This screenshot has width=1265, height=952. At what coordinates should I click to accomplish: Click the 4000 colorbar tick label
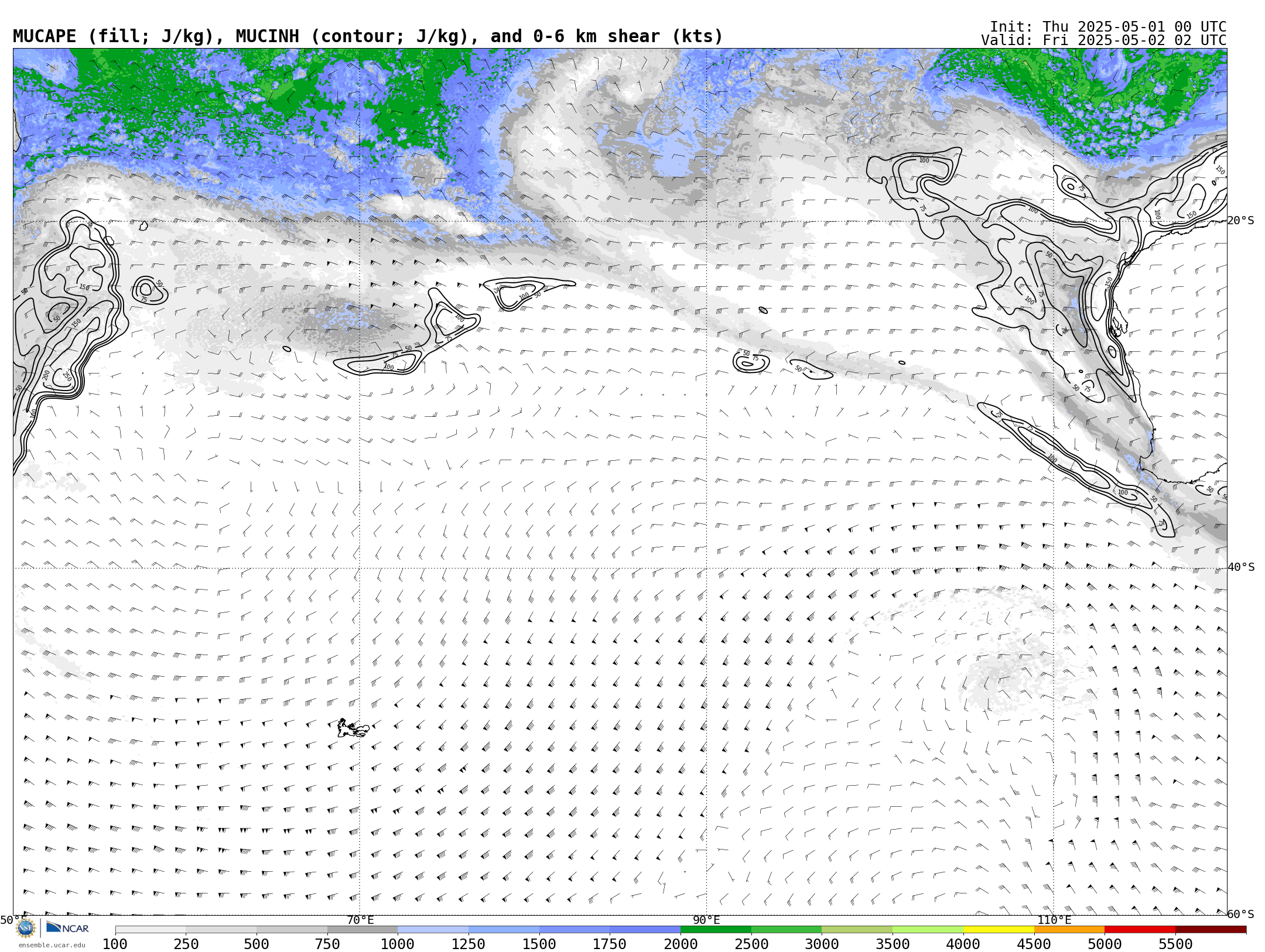[x=963, y=944]
